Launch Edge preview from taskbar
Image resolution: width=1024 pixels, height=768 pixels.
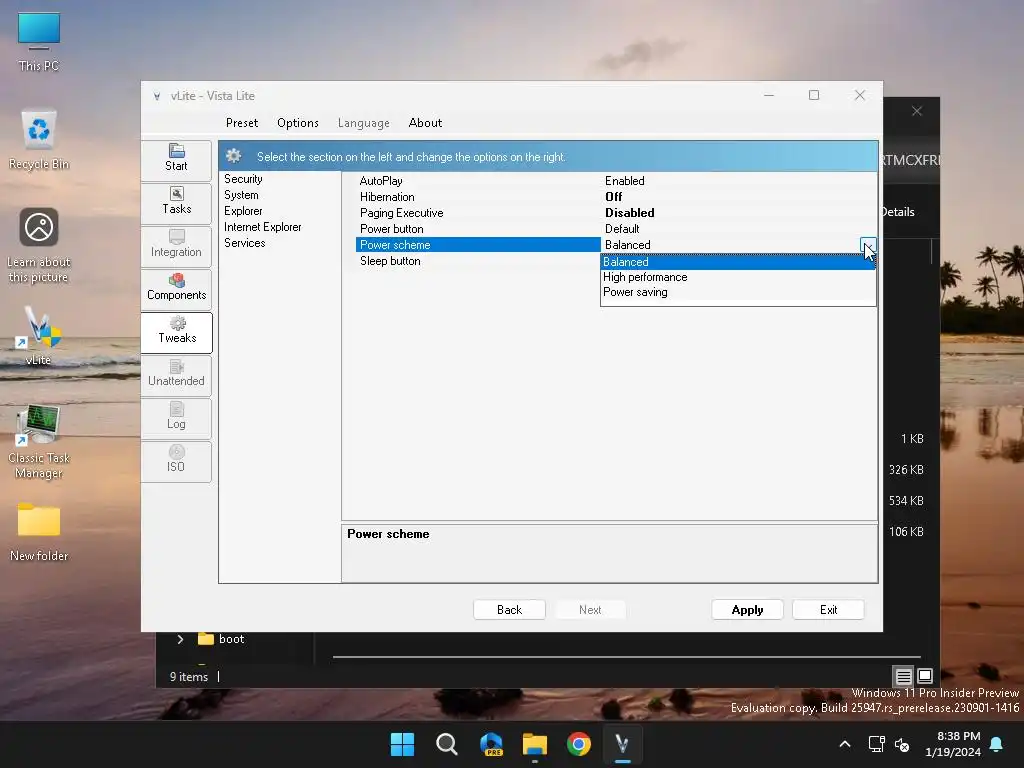pos(491,744)
